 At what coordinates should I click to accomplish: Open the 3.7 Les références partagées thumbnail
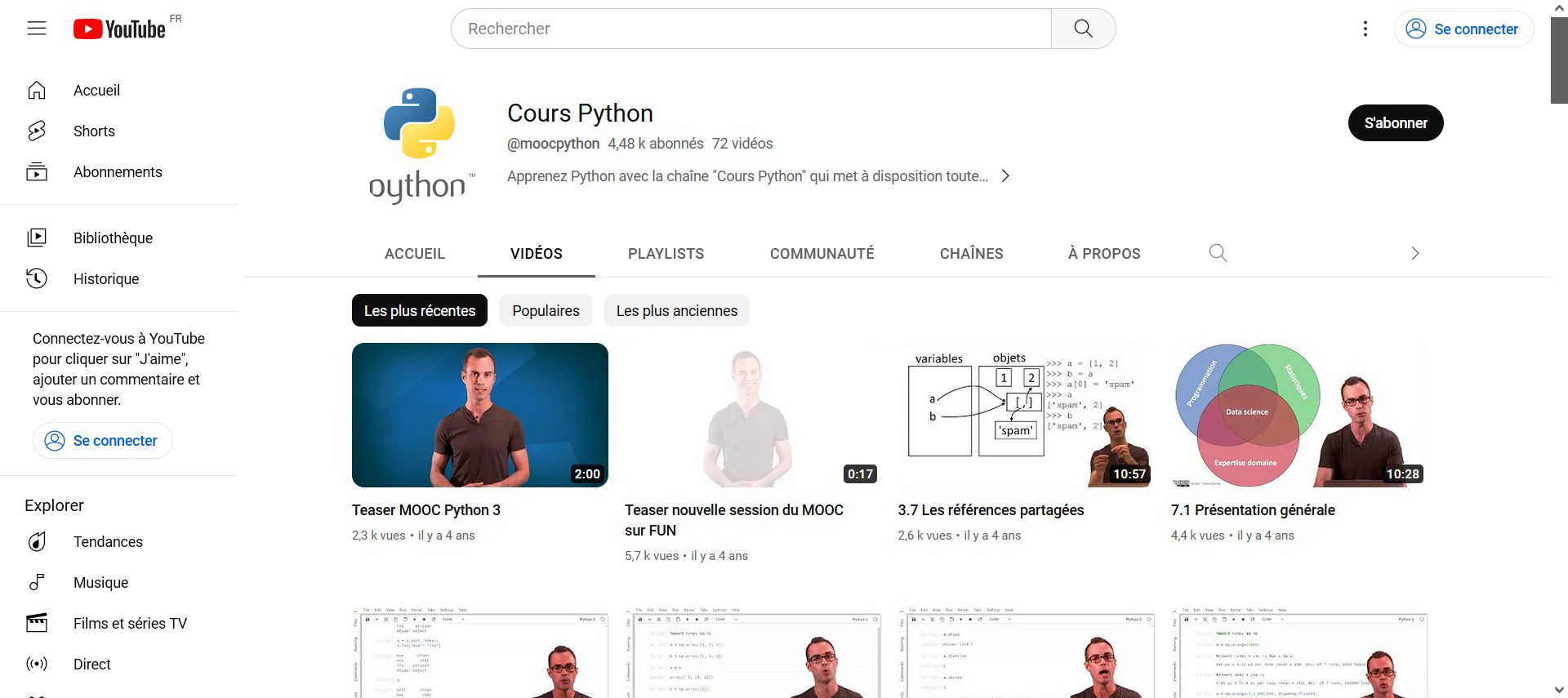[x=1026, y=415]
